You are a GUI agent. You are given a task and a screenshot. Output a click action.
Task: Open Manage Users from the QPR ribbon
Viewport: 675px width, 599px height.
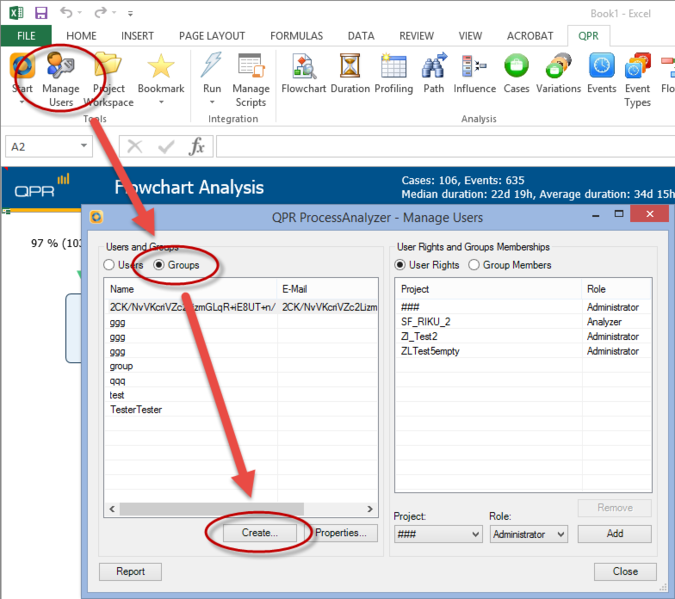pyautogui.click(x=61, y=78)
